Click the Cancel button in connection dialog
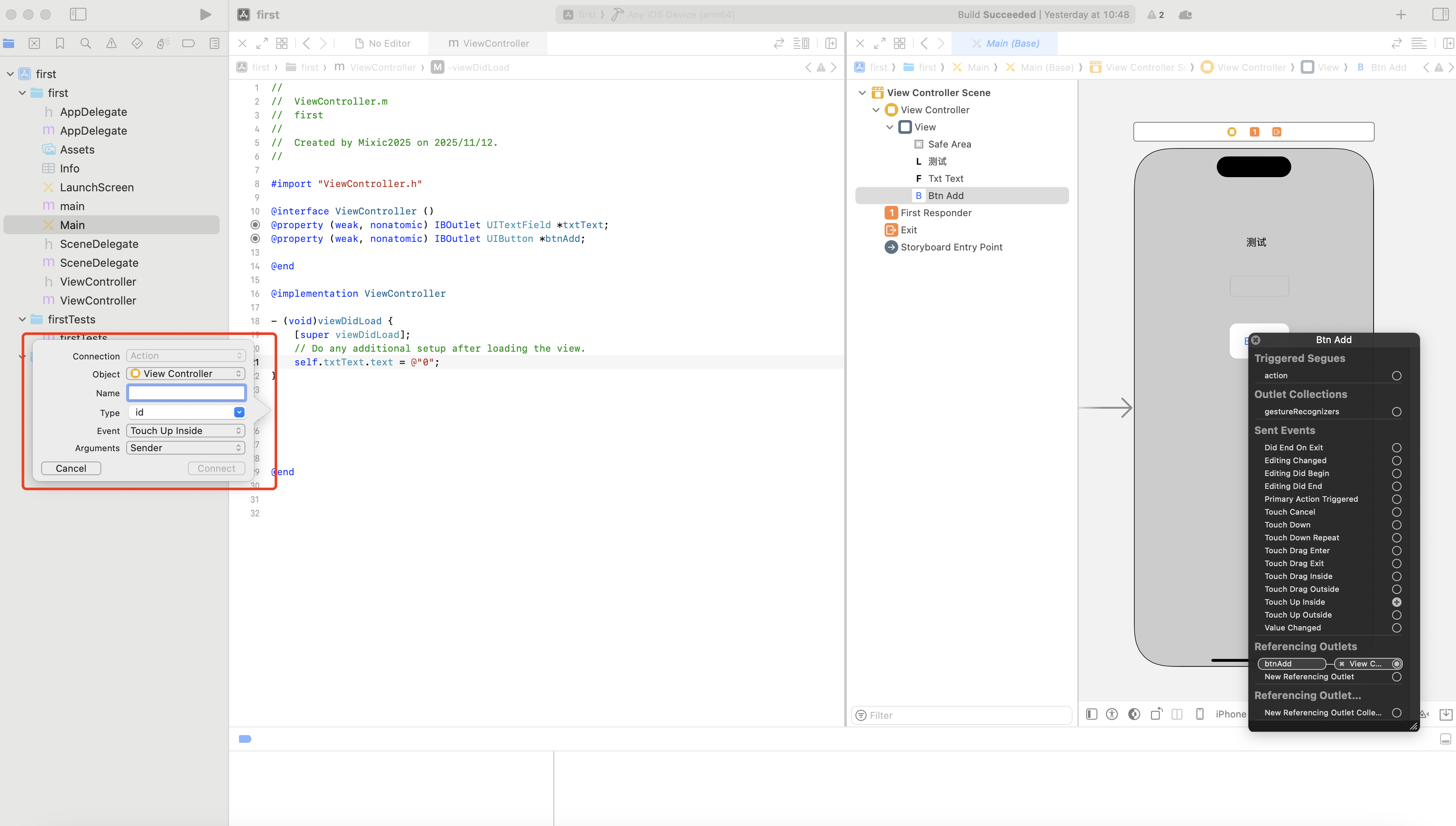 coord(71,468)
